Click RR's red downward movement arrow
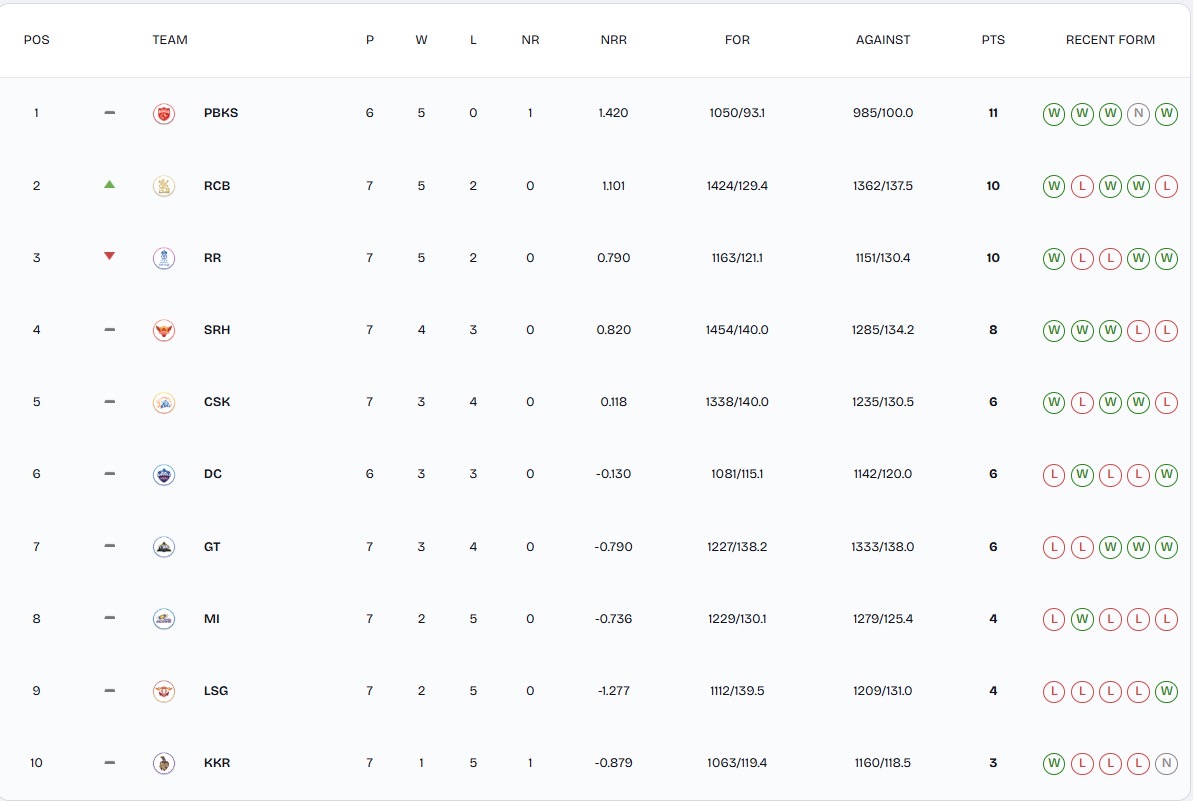This screenshot has height=801, width=1193. 110,257
